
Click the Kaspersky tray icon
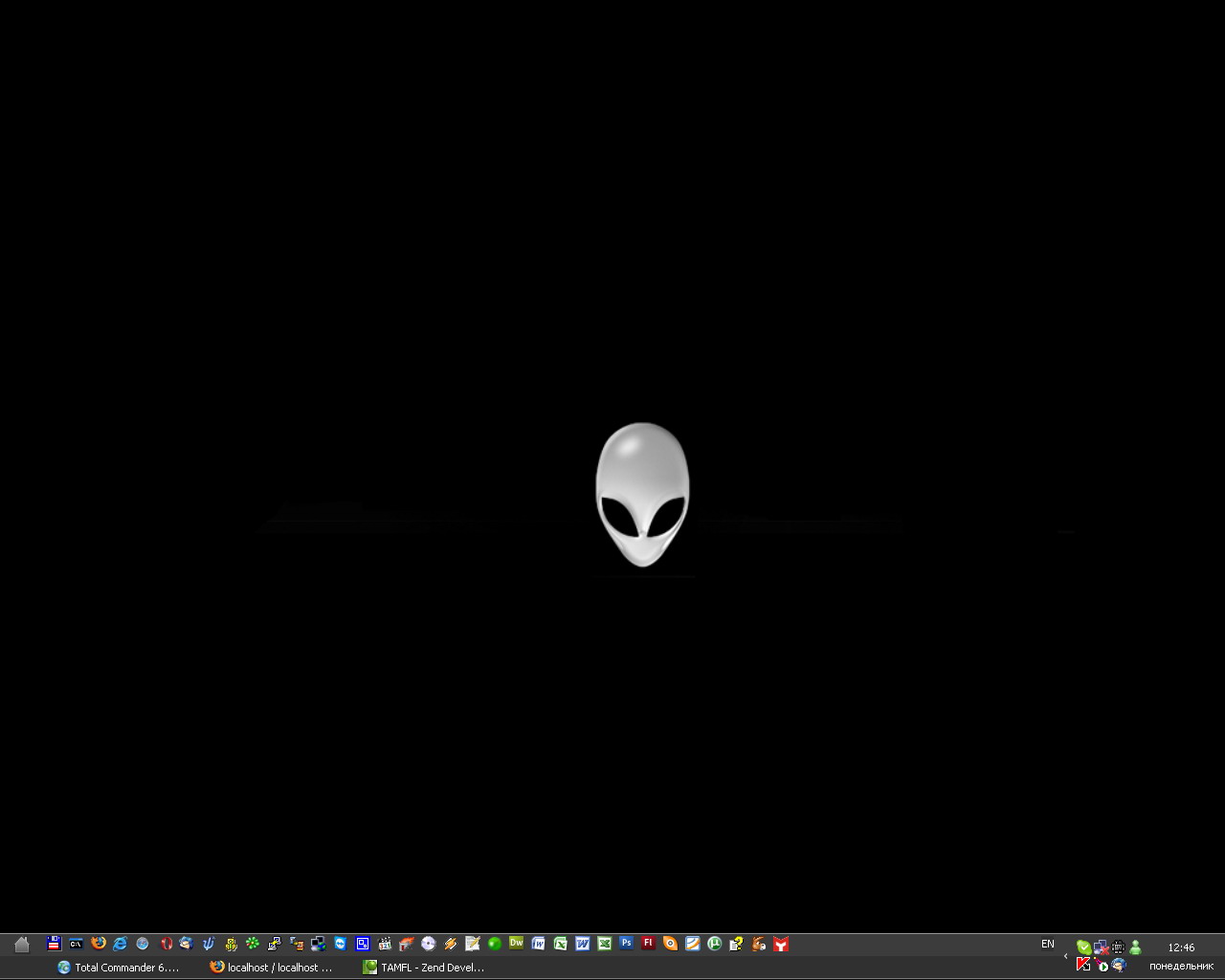tap(1083, 965)
